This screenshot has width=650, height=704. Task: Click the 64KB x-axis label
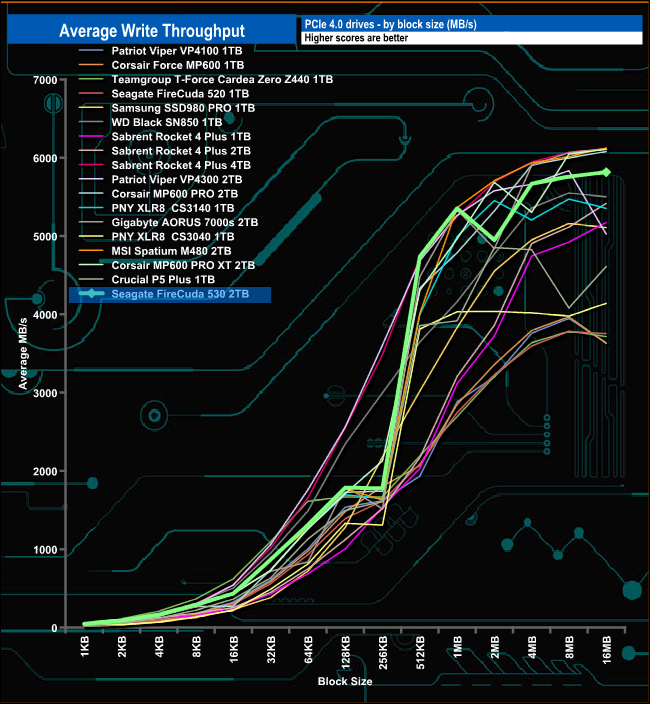[x=308, y=649]
